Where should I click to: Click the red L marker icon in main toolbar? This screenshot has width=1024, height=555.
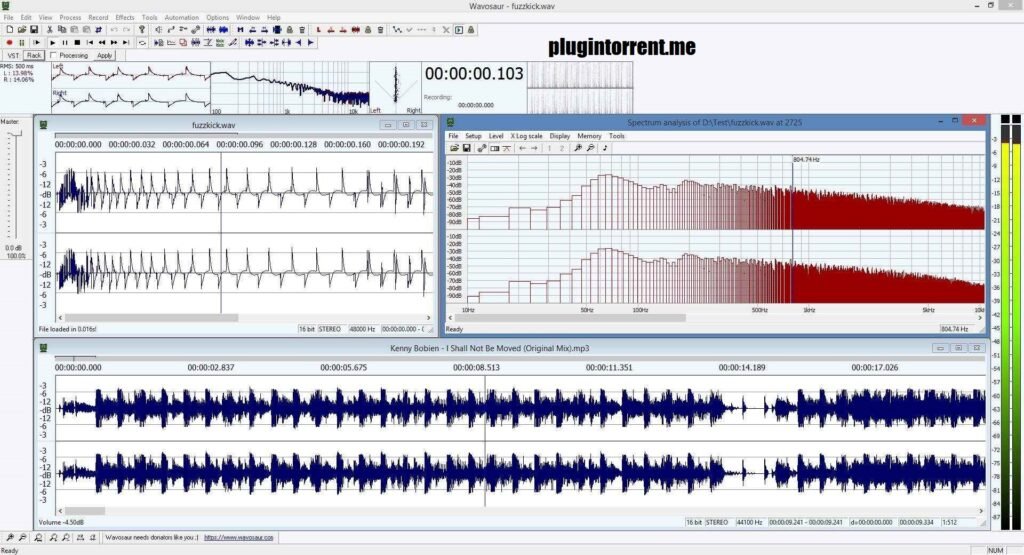[319, 29]
